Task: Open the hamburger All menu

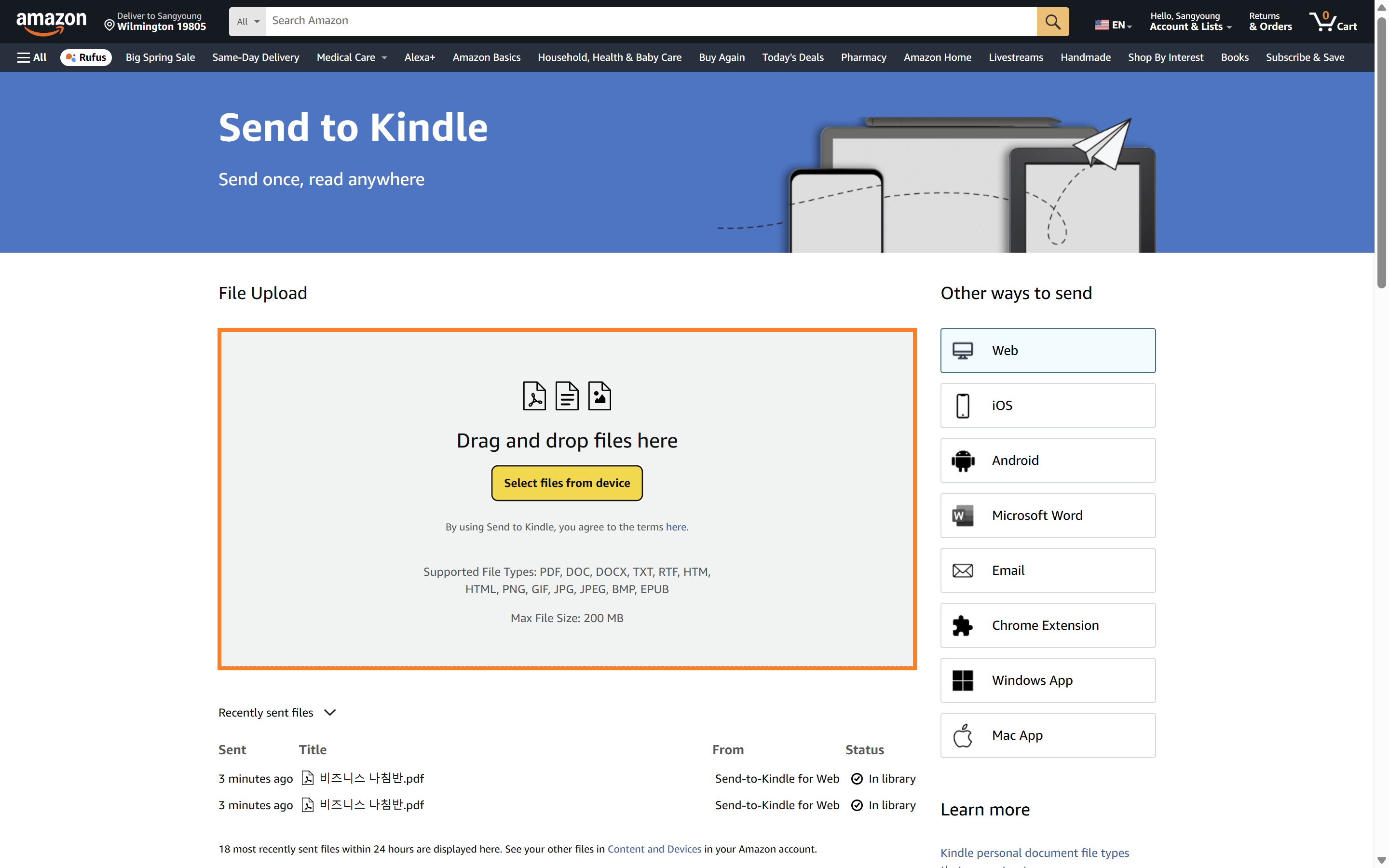Action: pos(31,57)
